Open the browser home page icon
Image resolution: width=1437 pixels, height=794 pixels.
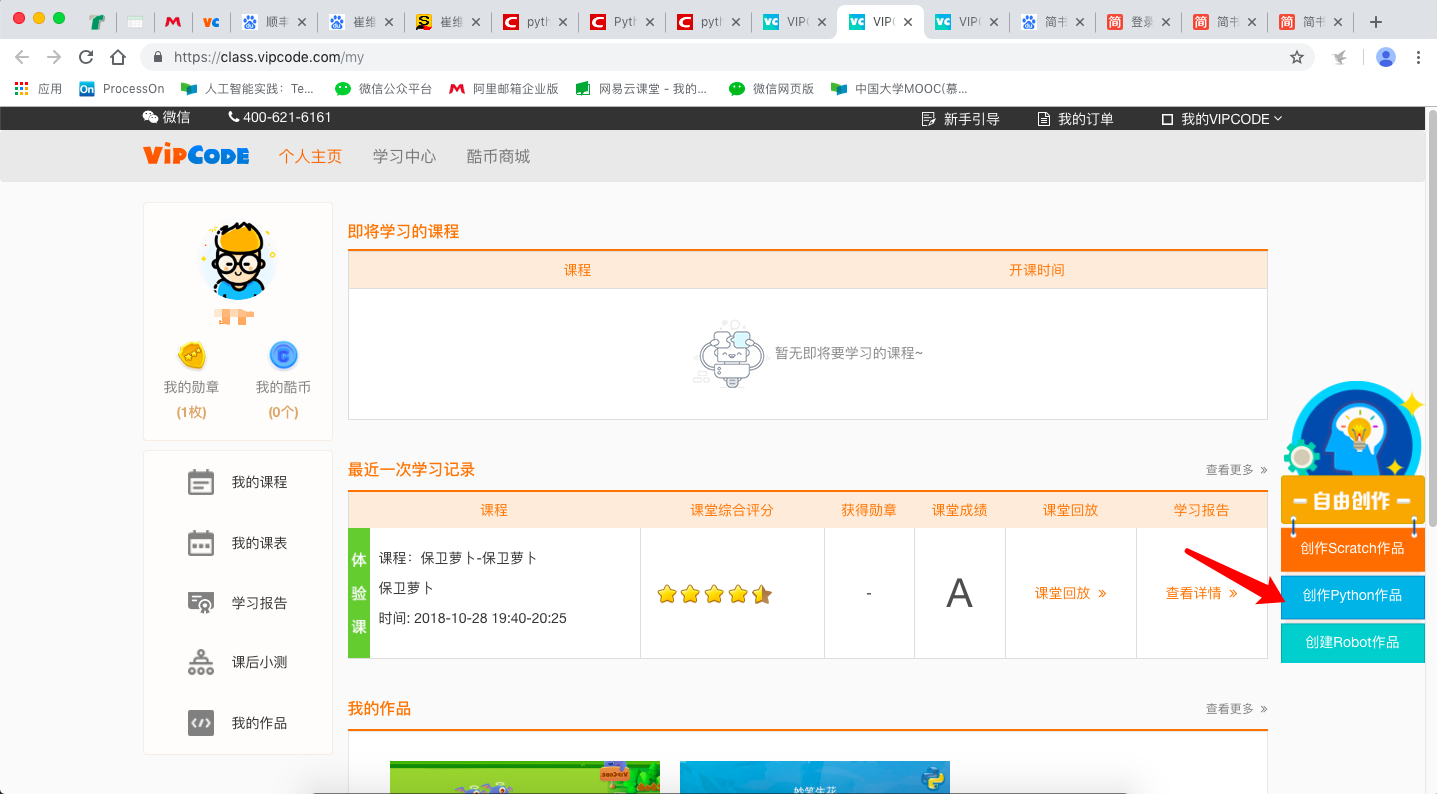pos(118,57)
